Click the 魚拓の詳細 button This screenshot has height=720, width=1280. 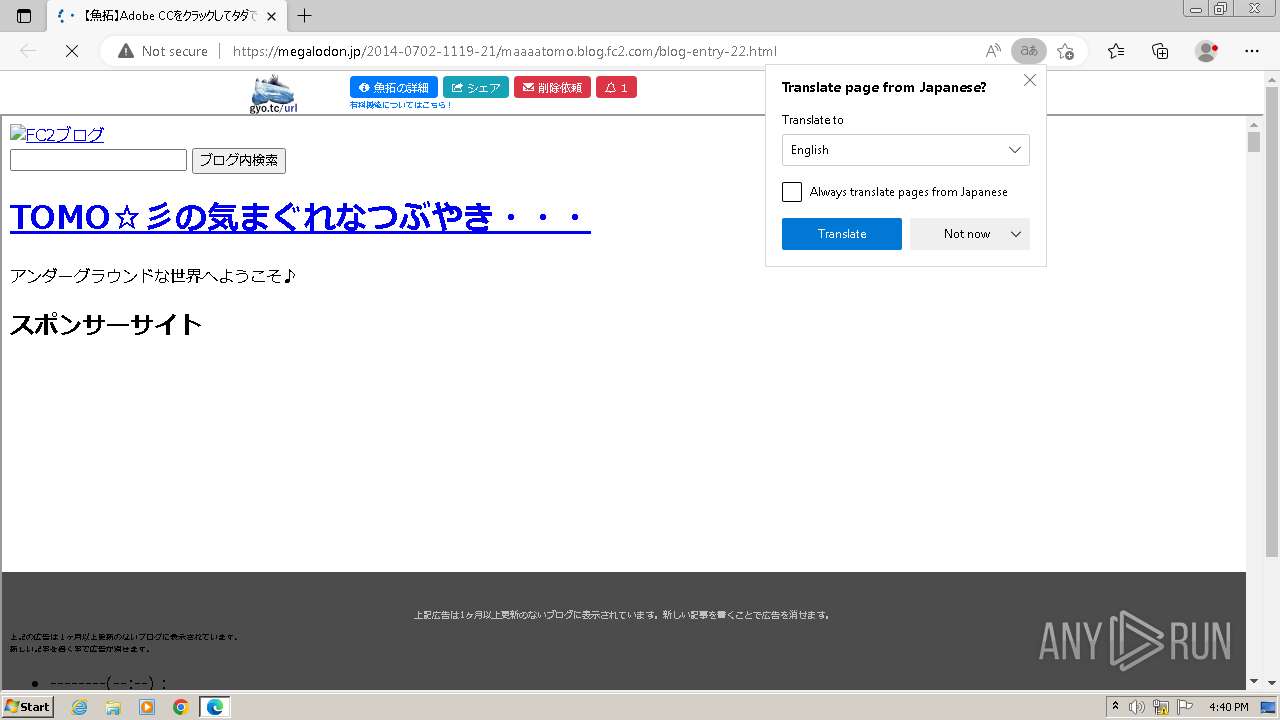tap(394, 88)
